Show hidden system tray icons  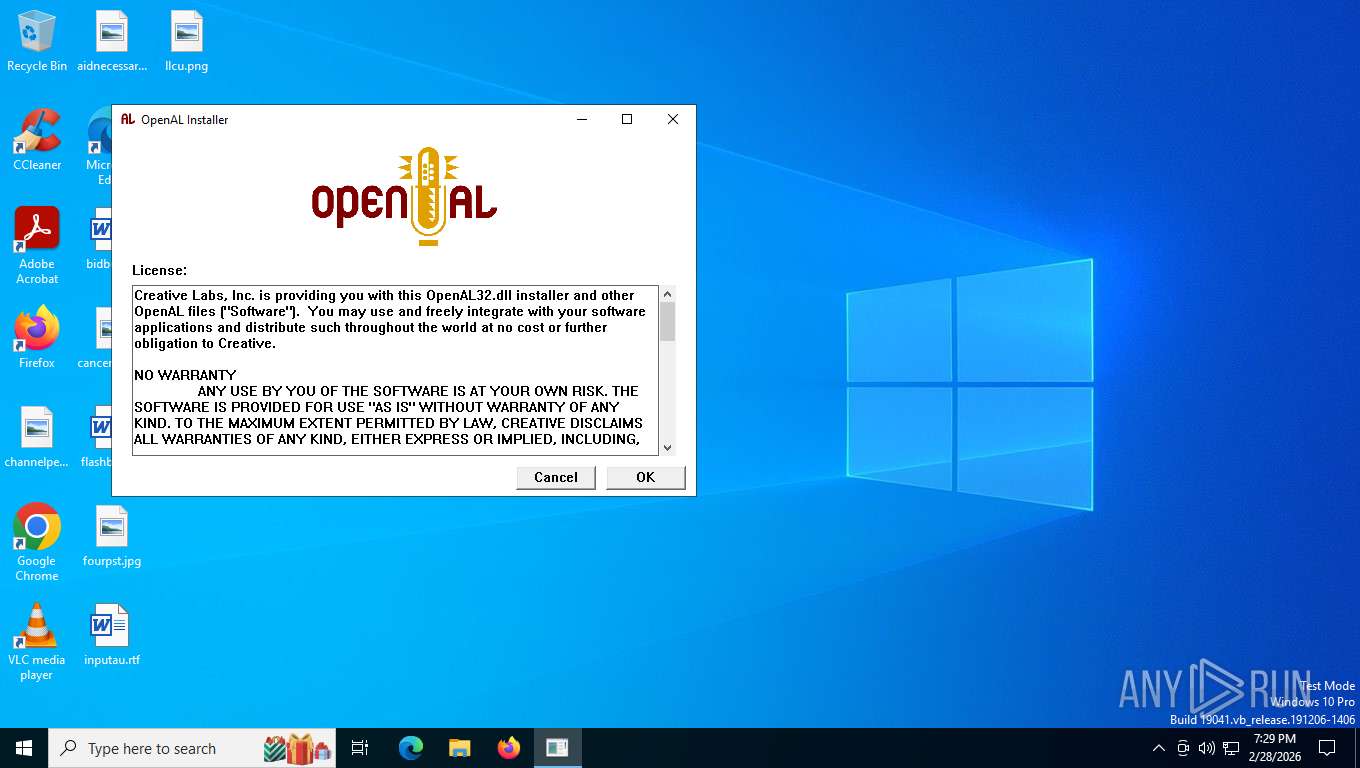coord(1159,748)
